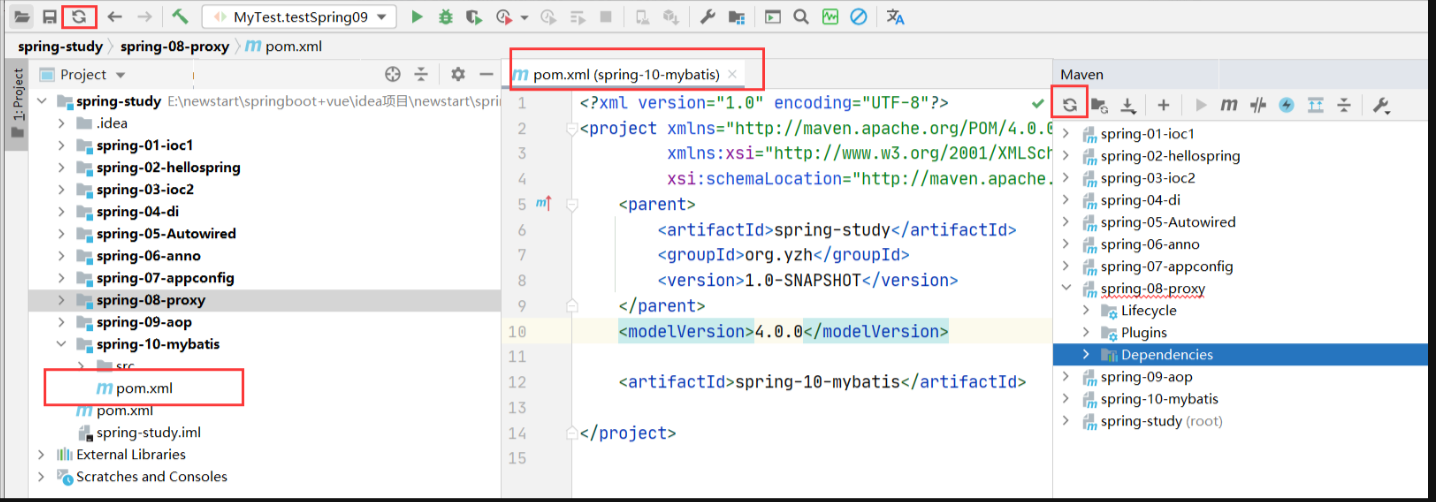Click Execute Maven Goal 'm' icon
The image size is (1436, 502).
(1229, 104)
